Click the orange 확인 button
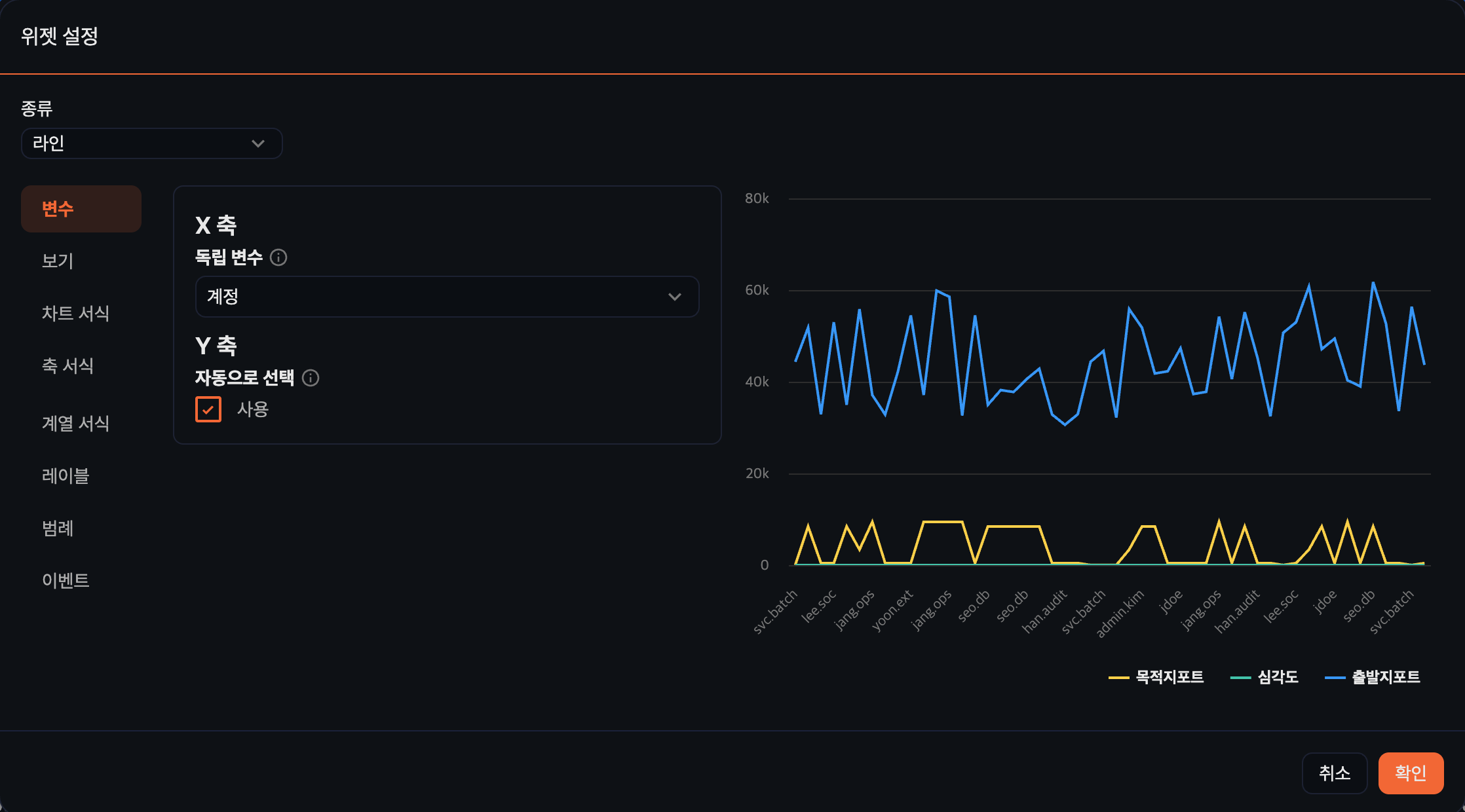The image size is (1465, 812). pos(1411,773)
